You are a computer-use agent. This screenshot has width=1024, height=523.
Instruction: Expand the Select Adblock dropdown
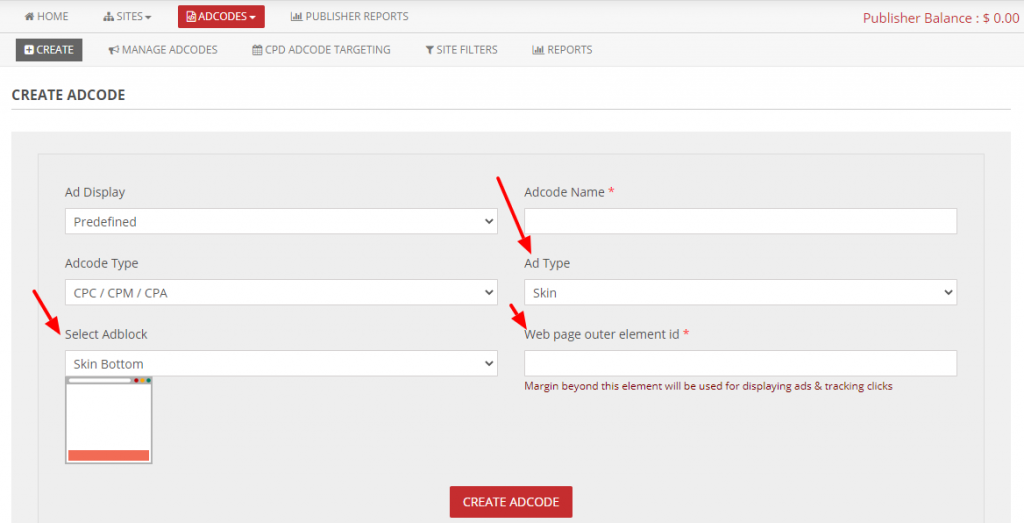point(281,364)
